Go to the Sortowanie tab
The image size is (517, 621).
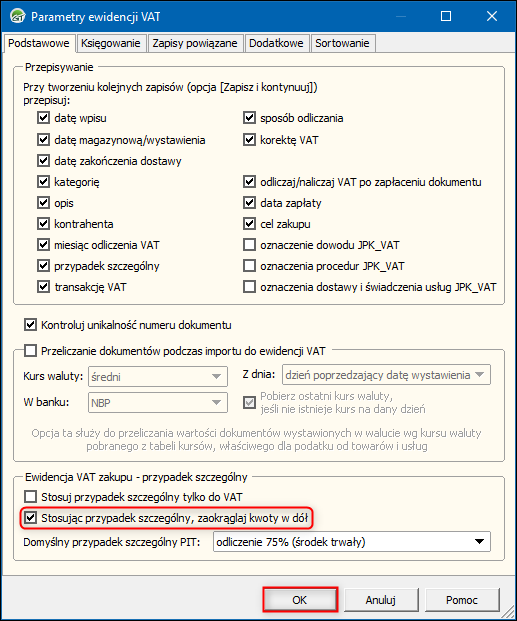coord(342,43)
